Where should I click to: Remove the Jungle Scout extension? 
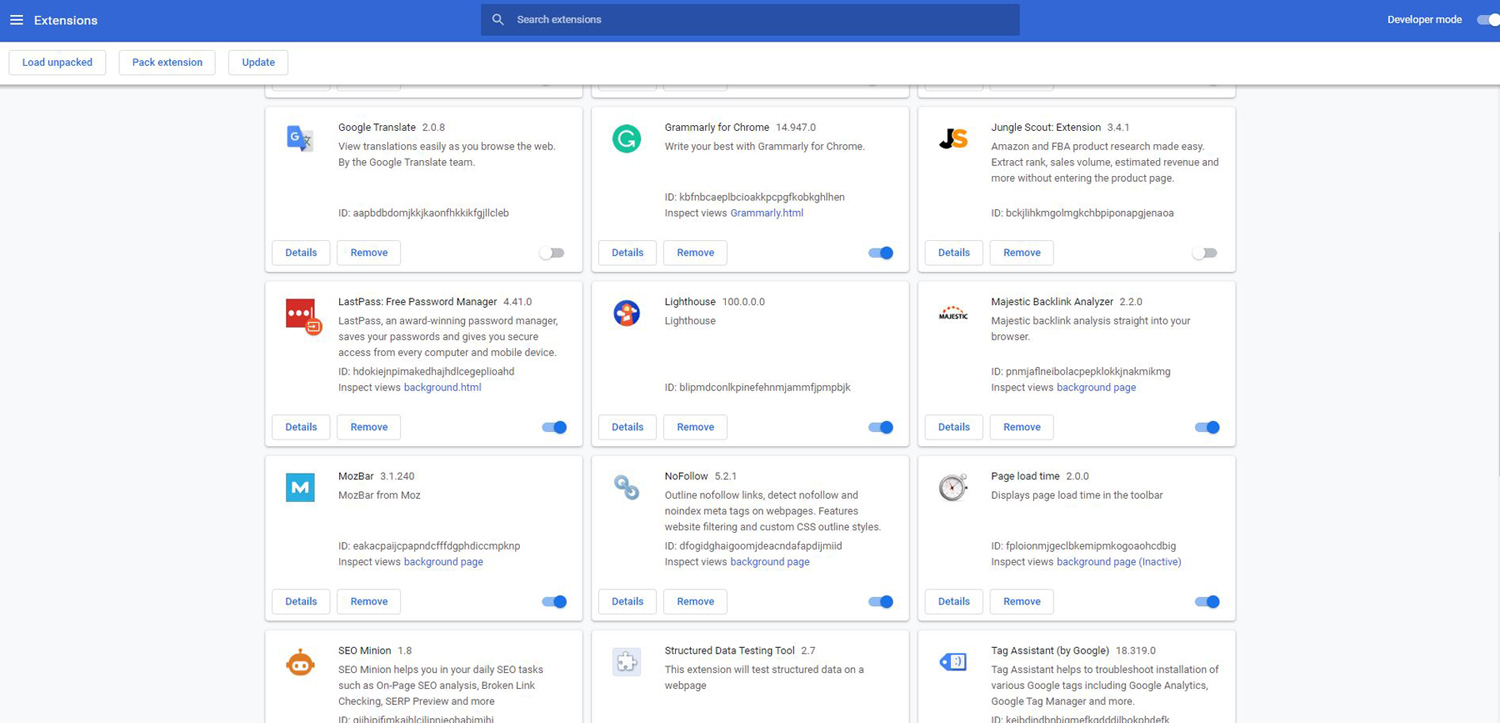(1022, 253)
